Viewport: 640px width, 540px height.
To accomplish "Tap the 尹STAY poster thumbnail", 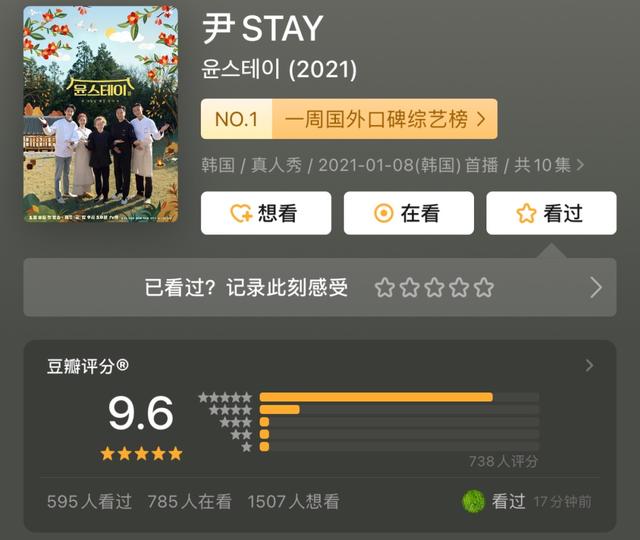I will (x=101, y=114).
